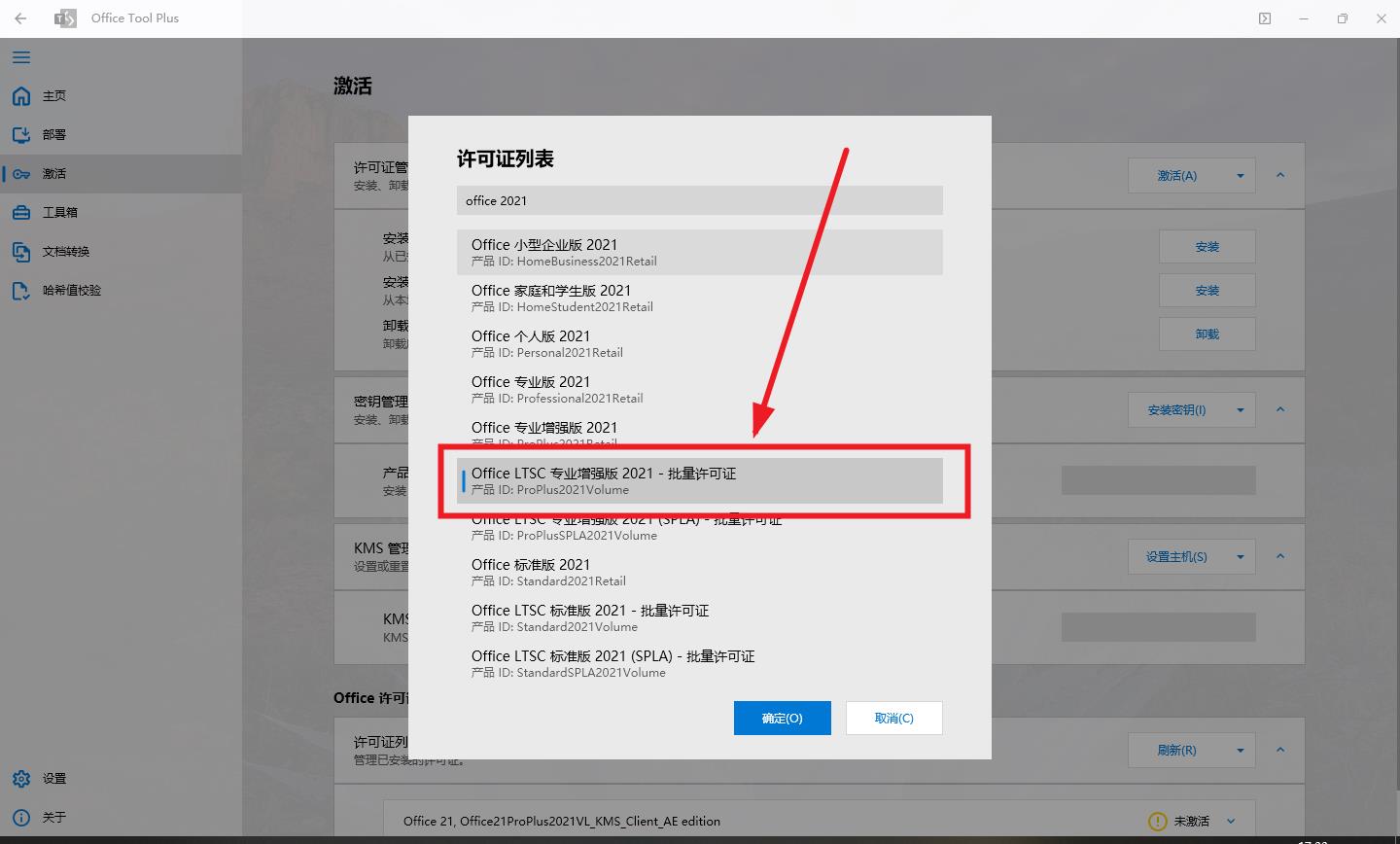This screenshot has height=844, width=1400.
Task: Open the 安装密钥(I) dropdown
Action: tap(1241, 409)
